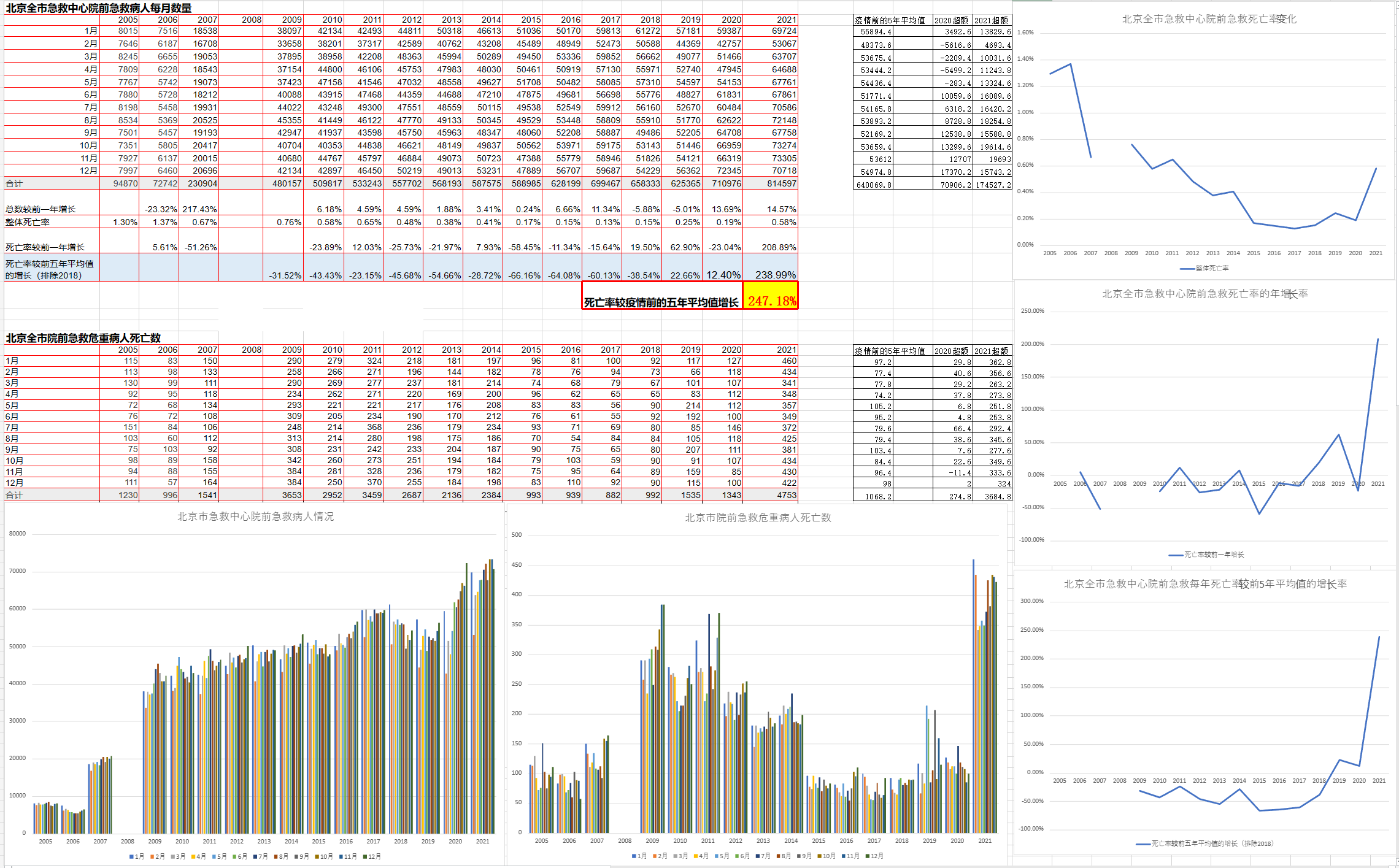Select the heading cell 北京全市院前急救危重病人死亡数
The height and width of the screenshot is (868, 1399).
point(83,338)
